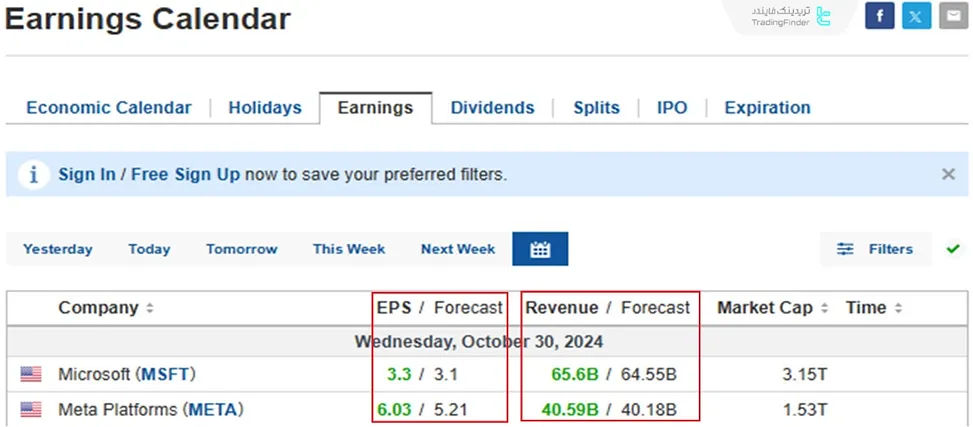Click the info icon in sign-in banner

pyautogui.click(x=33, y=175)
